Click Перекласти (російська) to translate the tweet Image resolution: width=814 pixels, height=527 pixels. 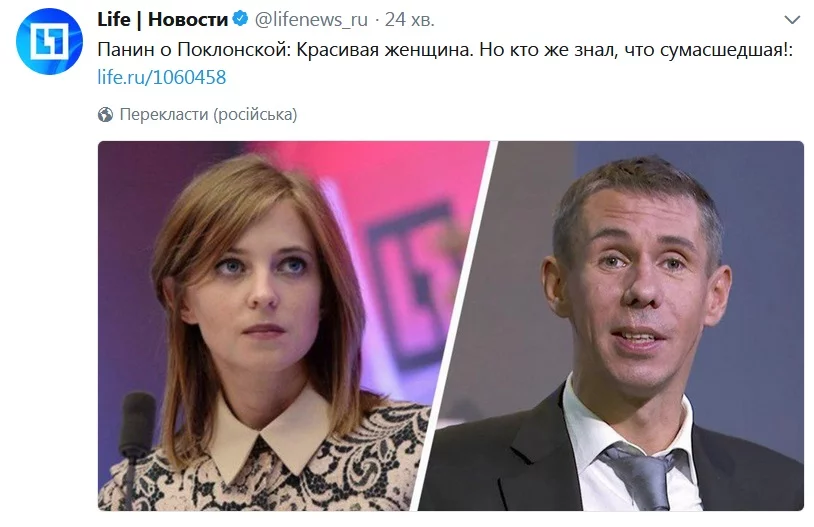coord(208,114)
